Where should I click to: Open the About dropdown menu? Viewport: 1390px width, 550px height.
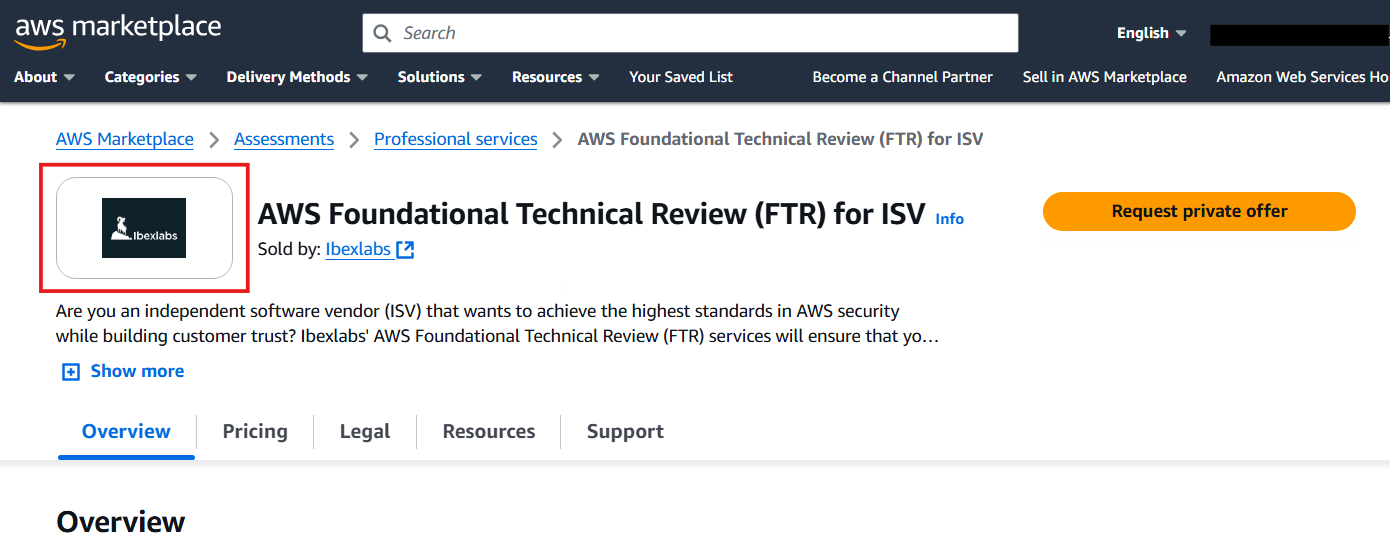tap(44, 77)
